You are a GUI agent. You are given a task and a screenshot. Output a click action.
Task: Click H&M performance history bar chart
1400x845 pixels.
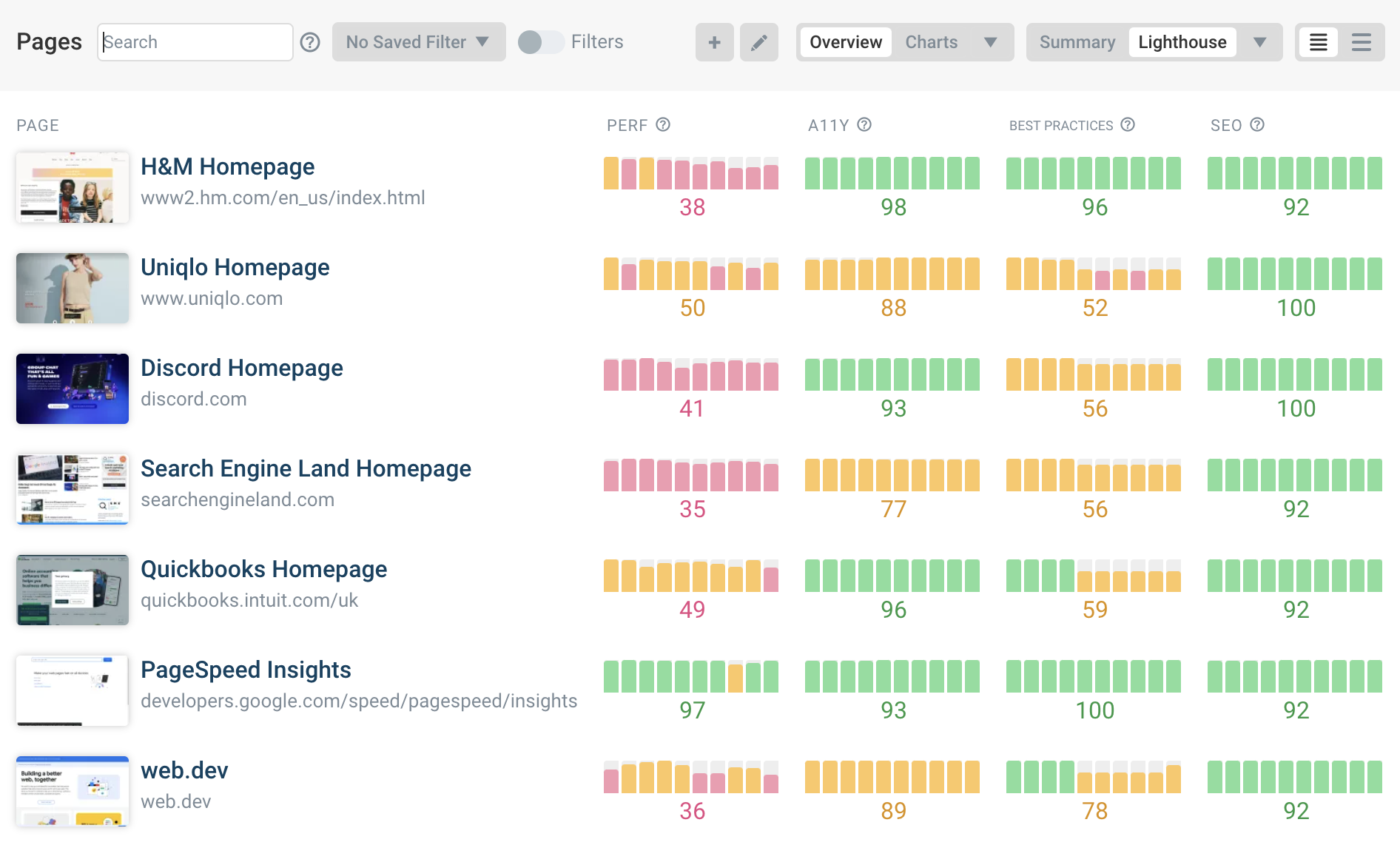tap(691, 173)
